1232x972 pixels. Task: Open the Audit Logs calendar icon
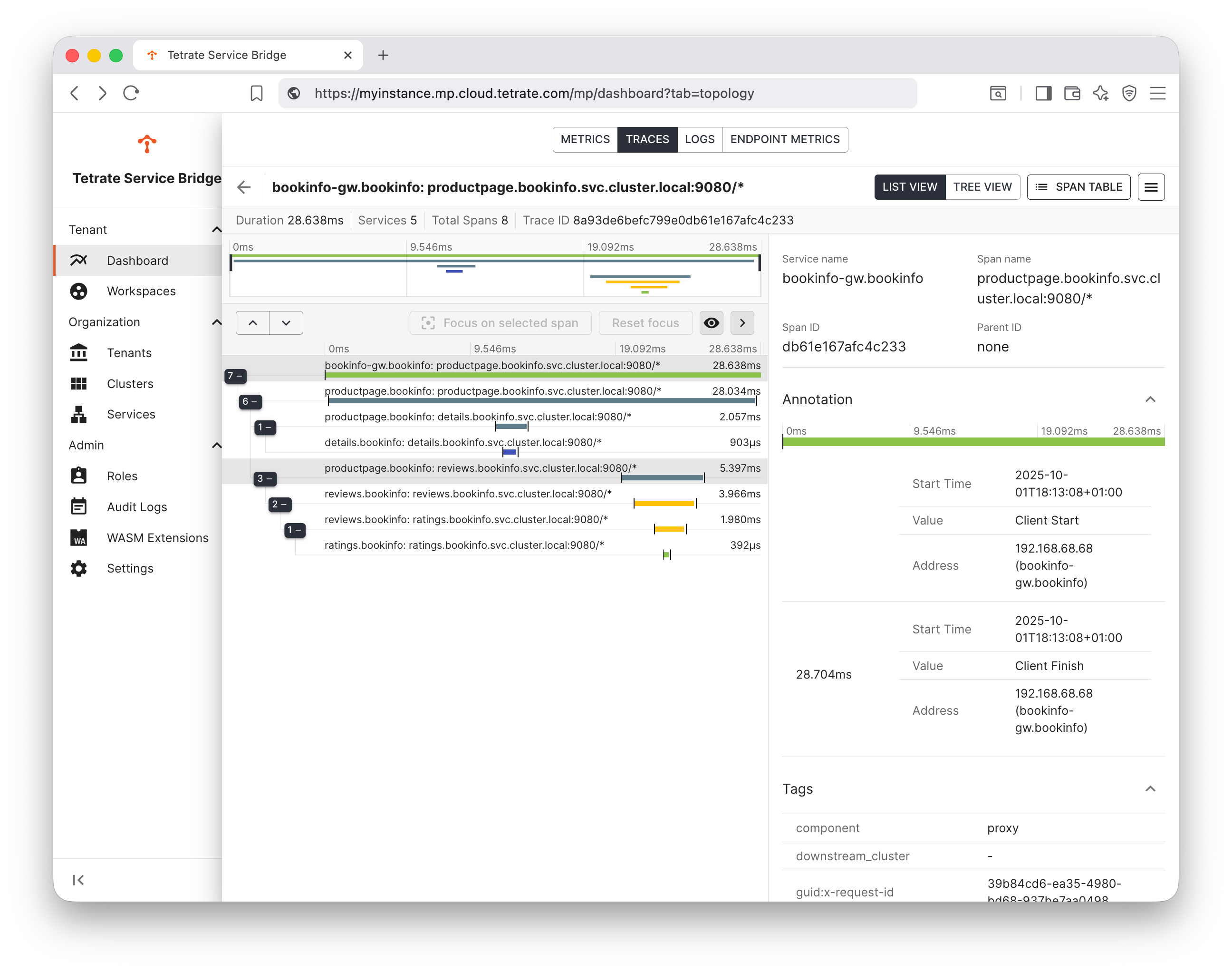pos(78,506)
